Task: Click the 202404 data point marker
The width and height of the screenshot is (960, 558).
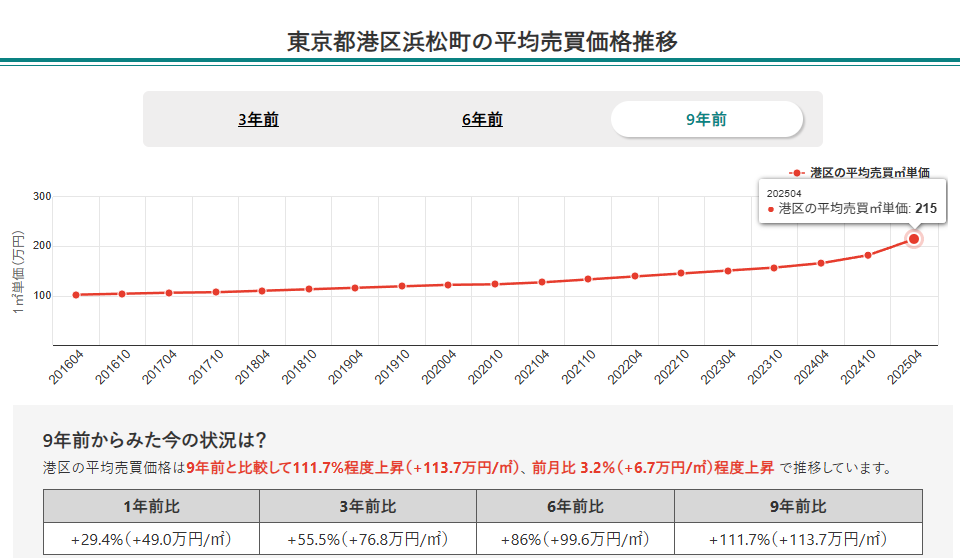Action: click(821, 263)
